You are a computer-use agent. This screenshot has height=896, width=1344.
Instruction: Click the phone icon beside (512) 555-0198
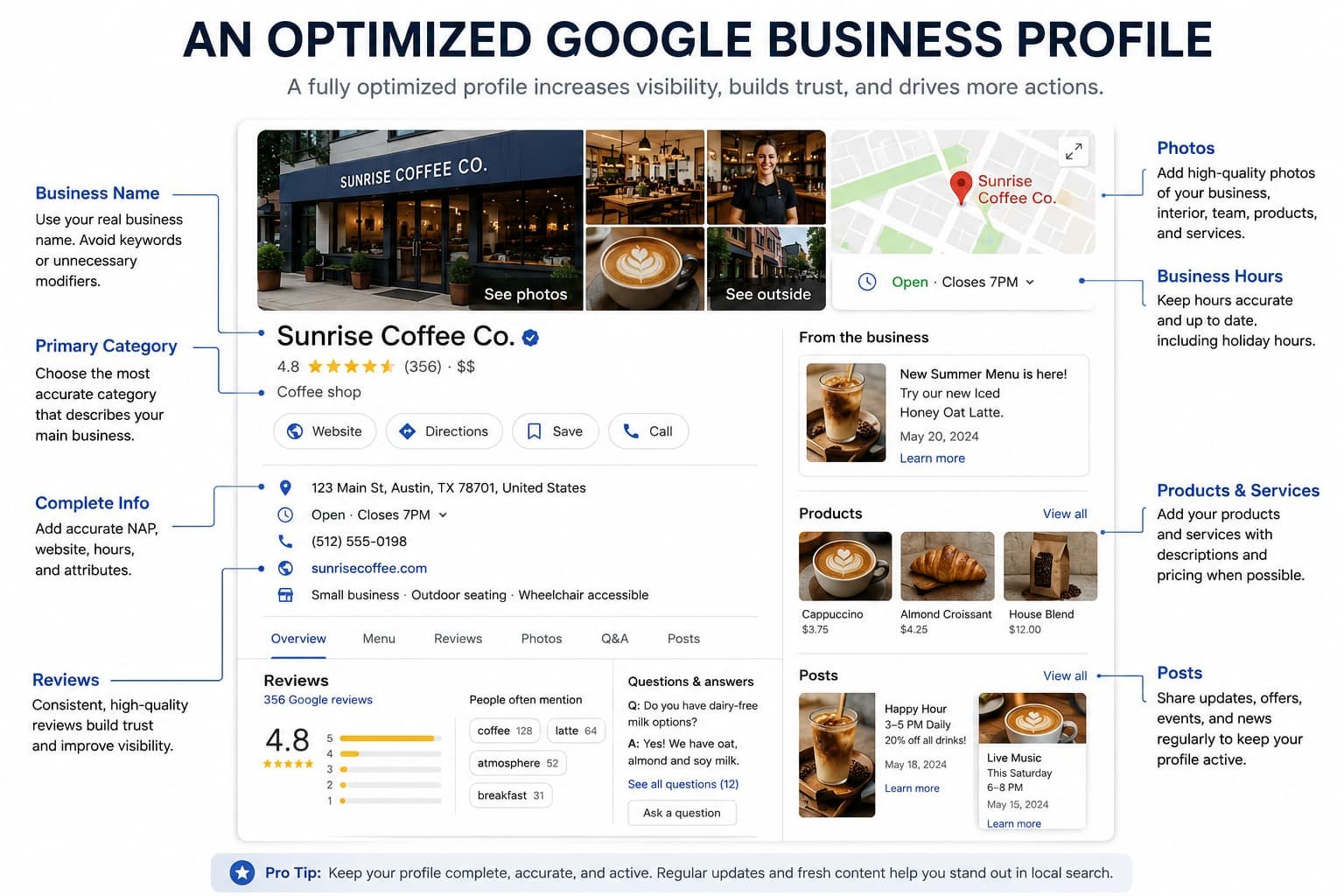(x=285, y=542)
